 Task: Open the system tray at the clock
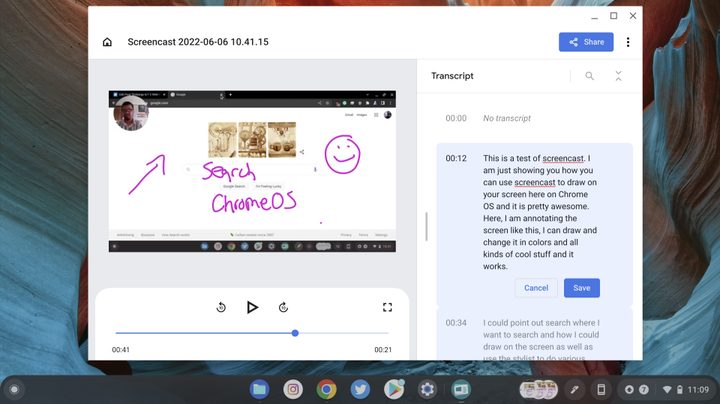click(687, 390)
